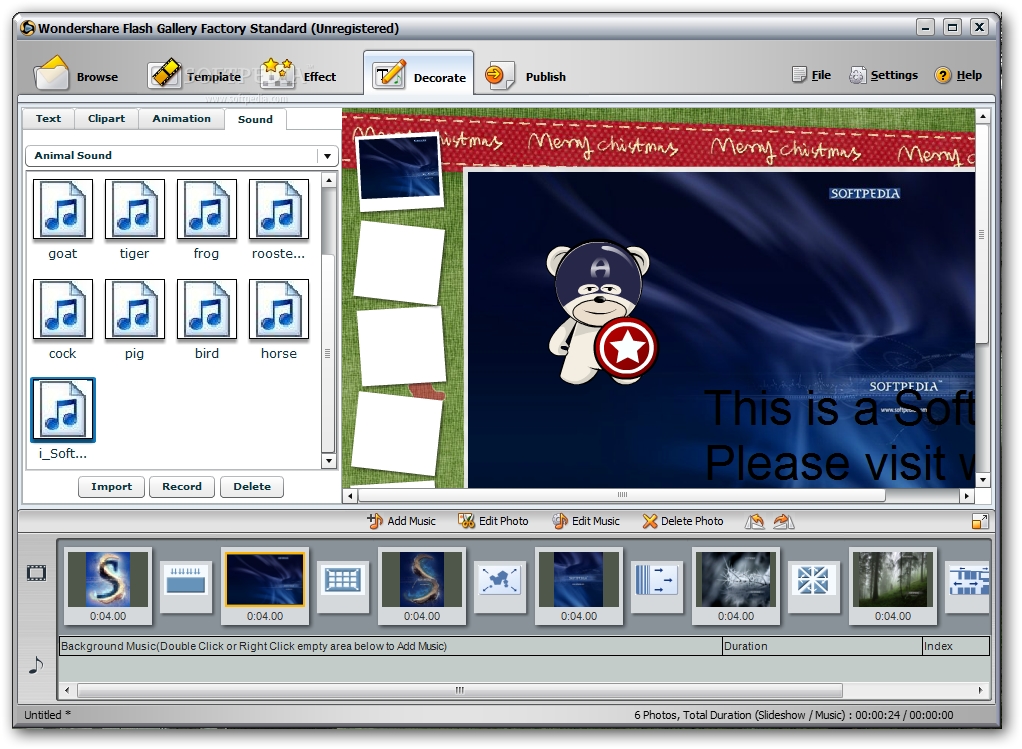Image resolution: width=1022 pixels, height=749 pixels.
Task: Select the i_Soft... sound file
Action: (63, 419)
